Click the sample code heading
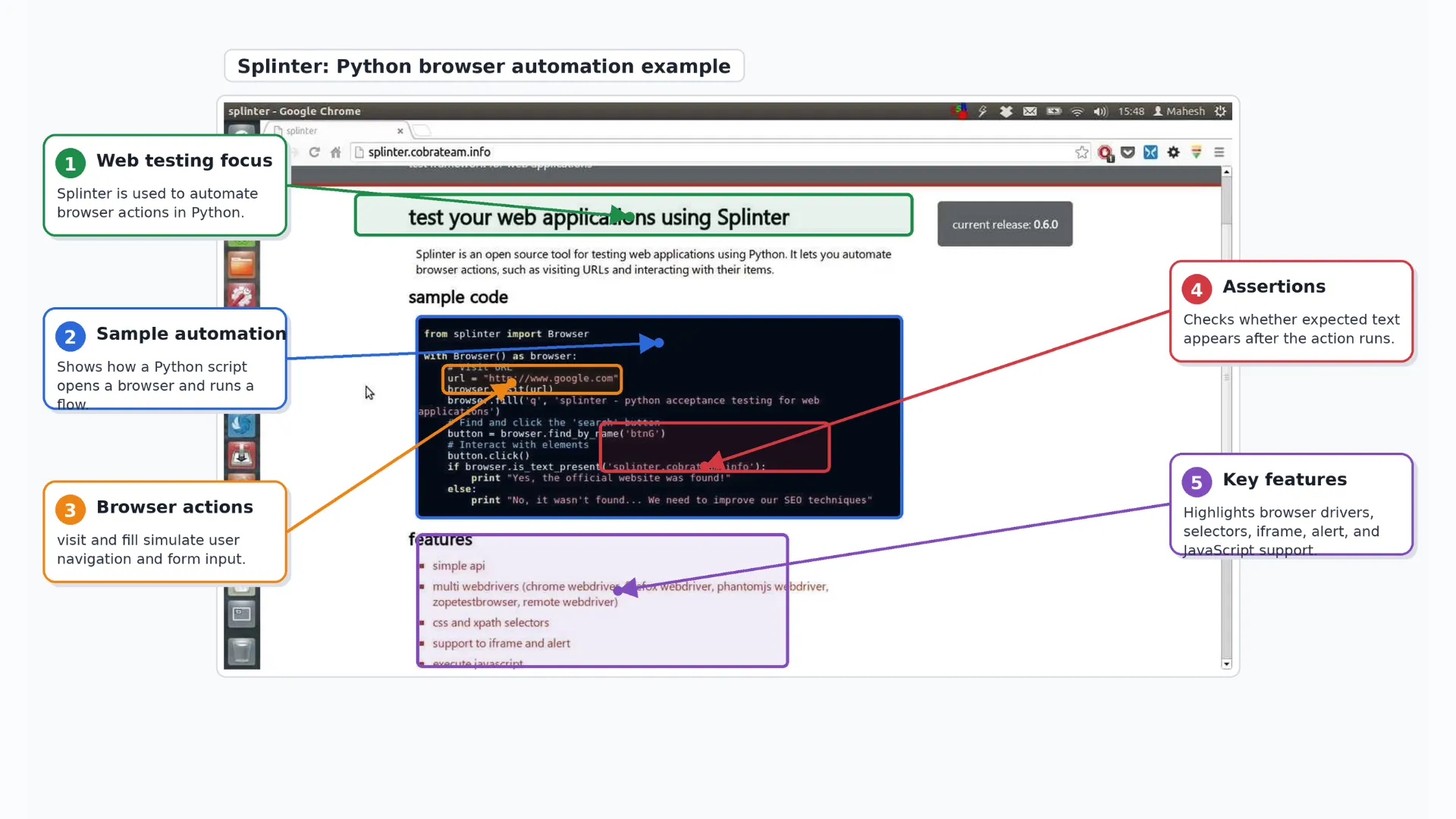Viewport: 1456px width, 819px height. [458, 297]
